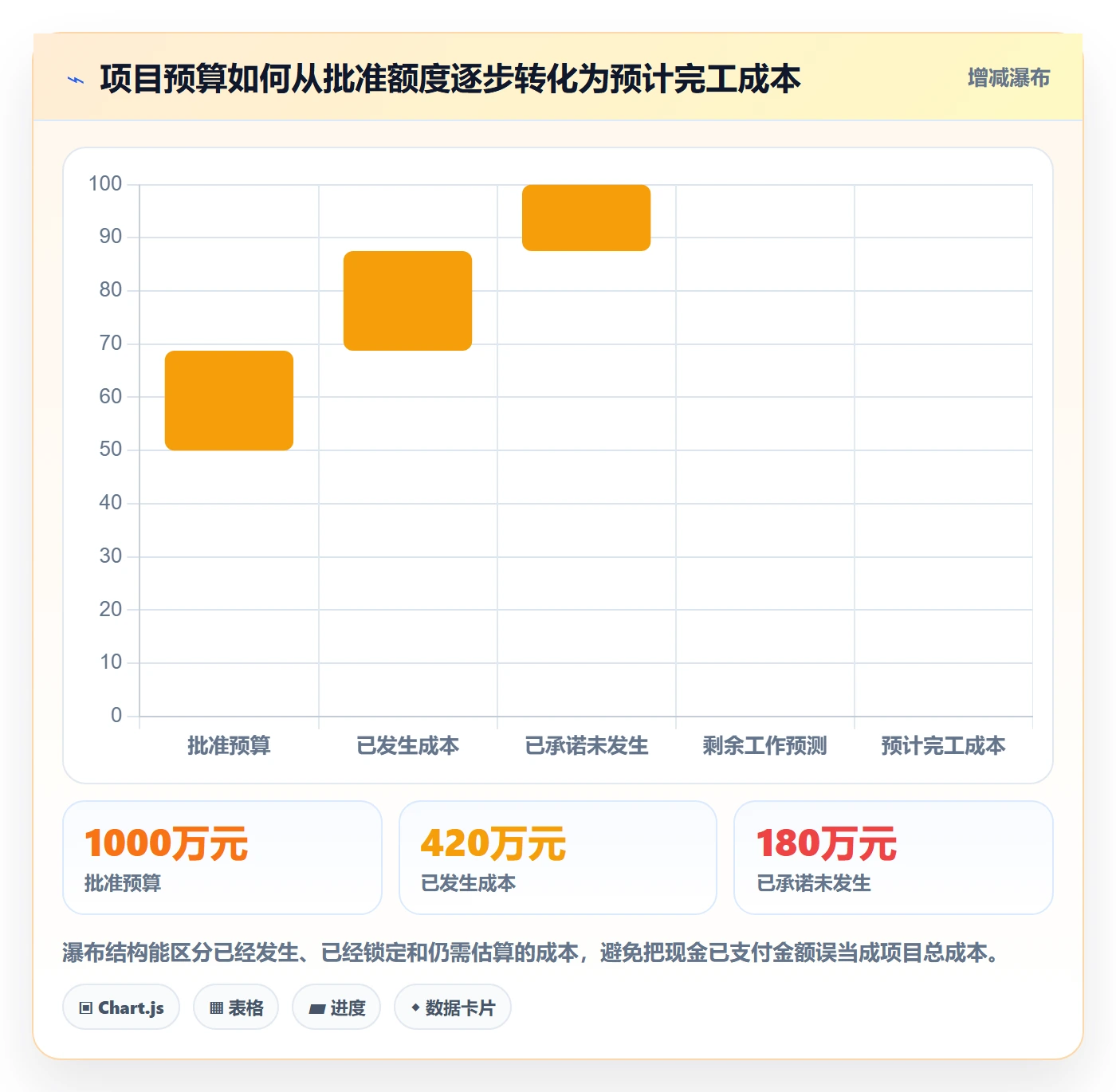Click the 批准预算 x-axis label
The image size is (1116, 1092).
point(229,745)
